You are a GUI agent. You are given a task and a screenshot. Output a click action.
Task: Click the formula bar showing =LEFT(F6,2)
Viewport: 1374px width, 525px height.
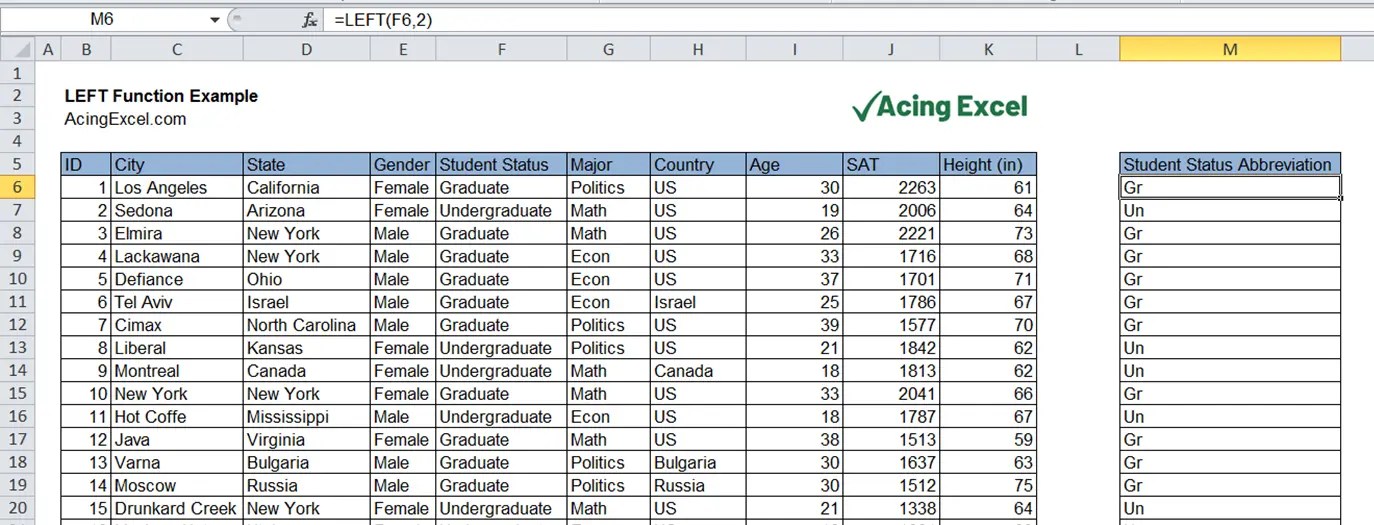[850, 20]
